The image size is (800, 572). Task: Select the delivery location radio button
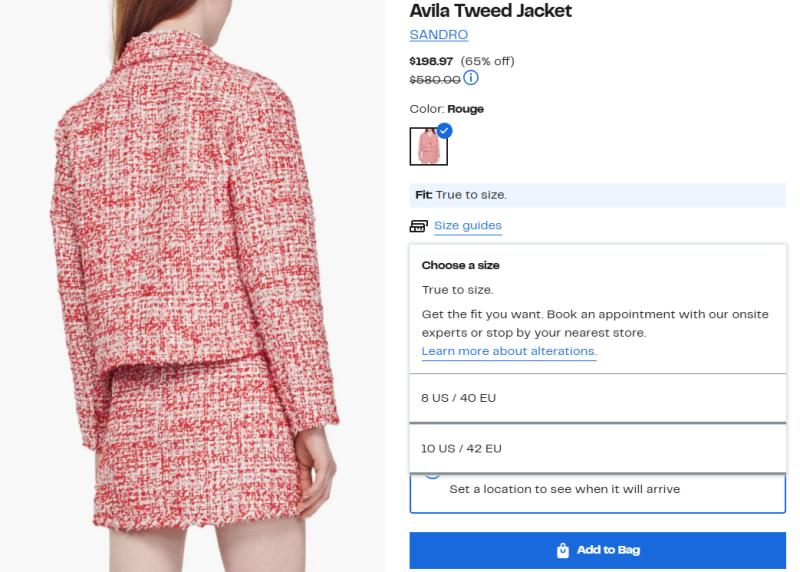[432, 473]
